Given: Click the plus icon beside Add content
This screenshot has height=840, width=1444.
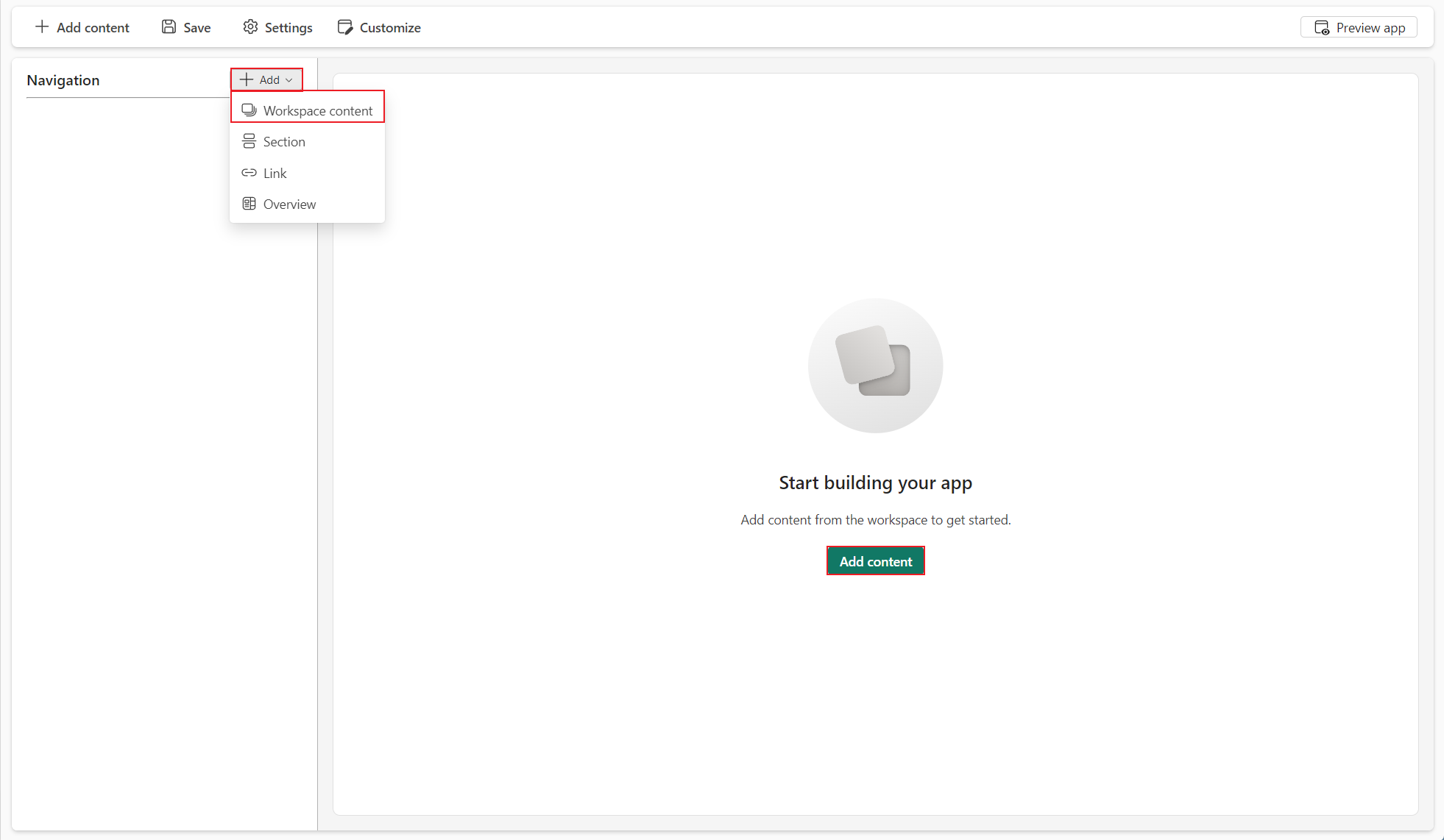Looking at the screenshot, I should [x=42, y=27].
